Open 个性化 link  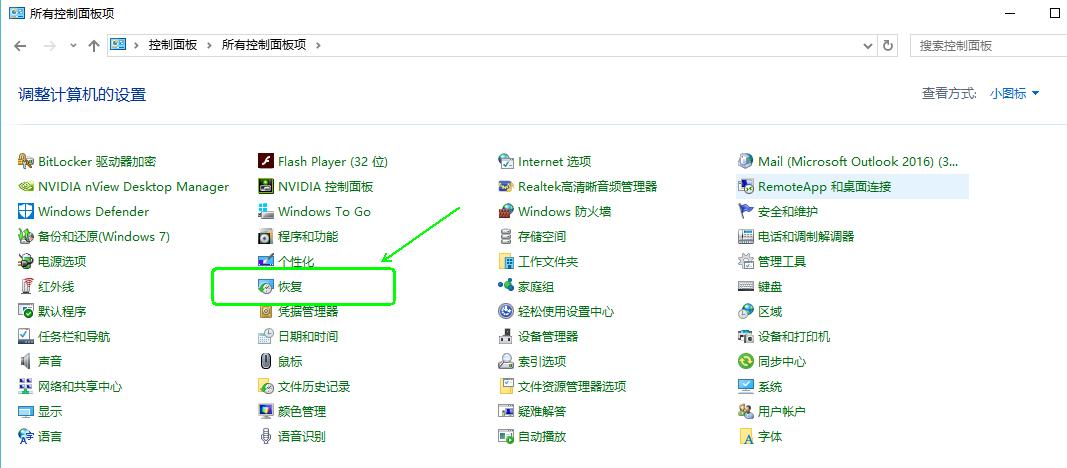(x=296, y=261)
